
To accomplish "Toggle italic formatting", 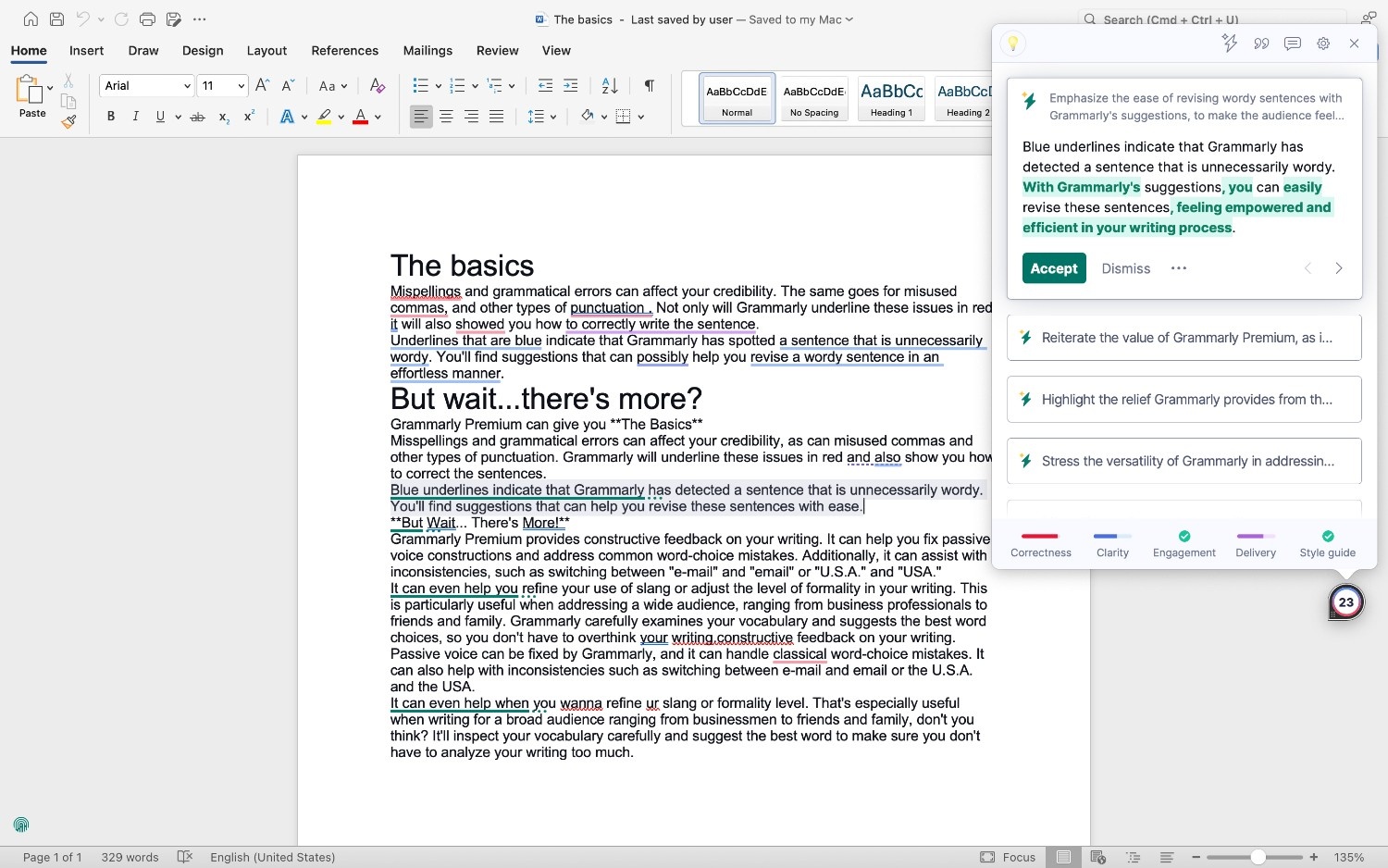I will pos(135,116).
